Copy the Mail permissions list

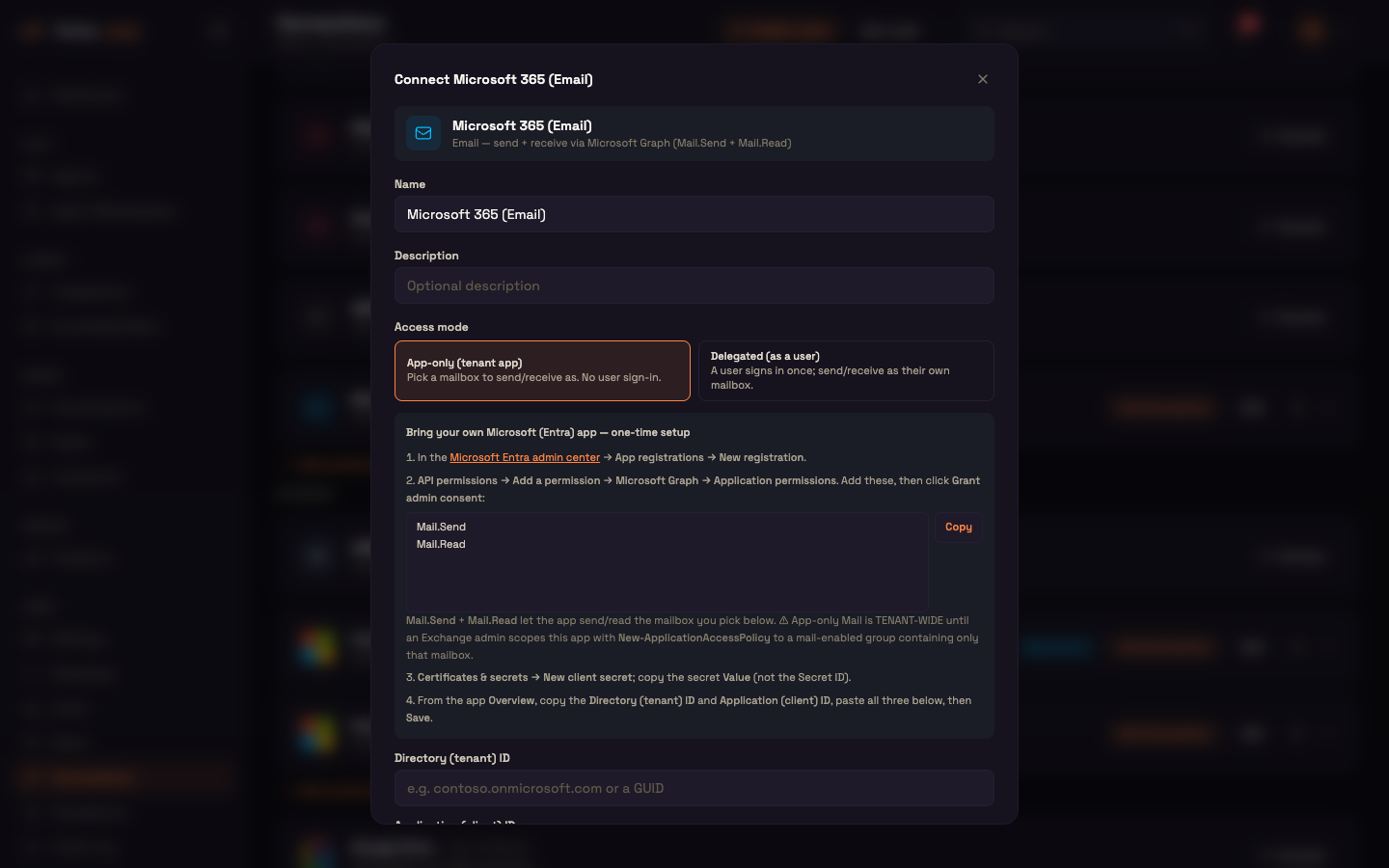958,527
